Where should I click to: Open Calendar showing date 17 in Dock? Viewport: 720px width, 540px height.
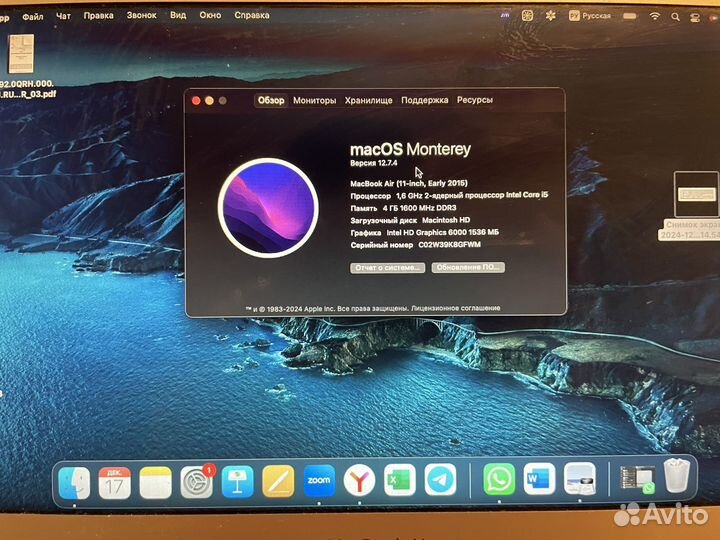(114, 483)
